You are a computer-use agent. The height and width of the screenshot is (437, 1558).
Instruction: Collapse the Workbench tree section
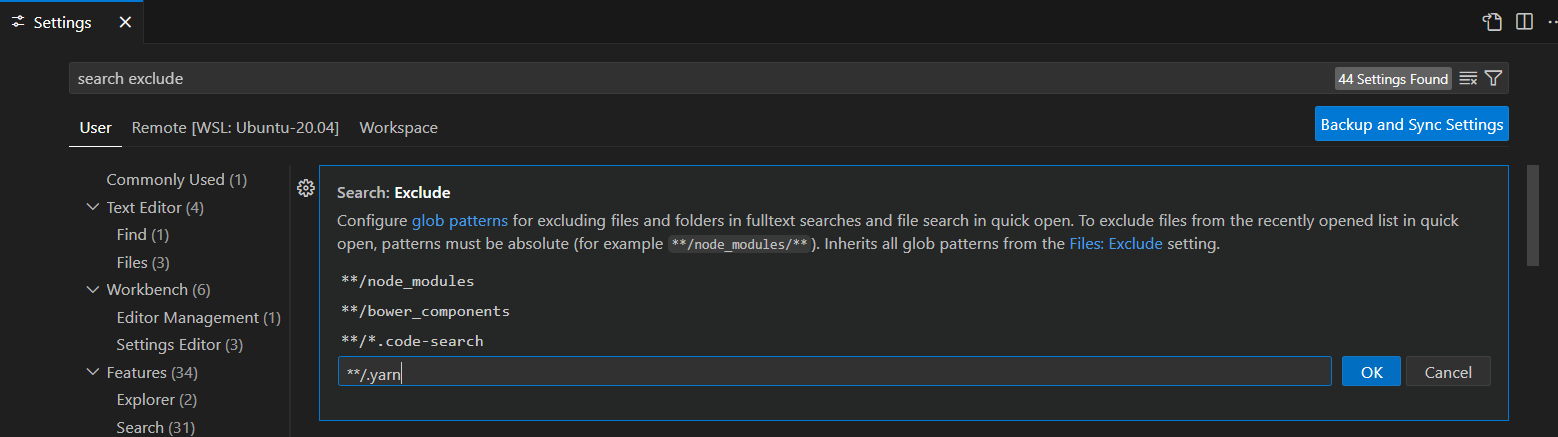pos(93,290)
